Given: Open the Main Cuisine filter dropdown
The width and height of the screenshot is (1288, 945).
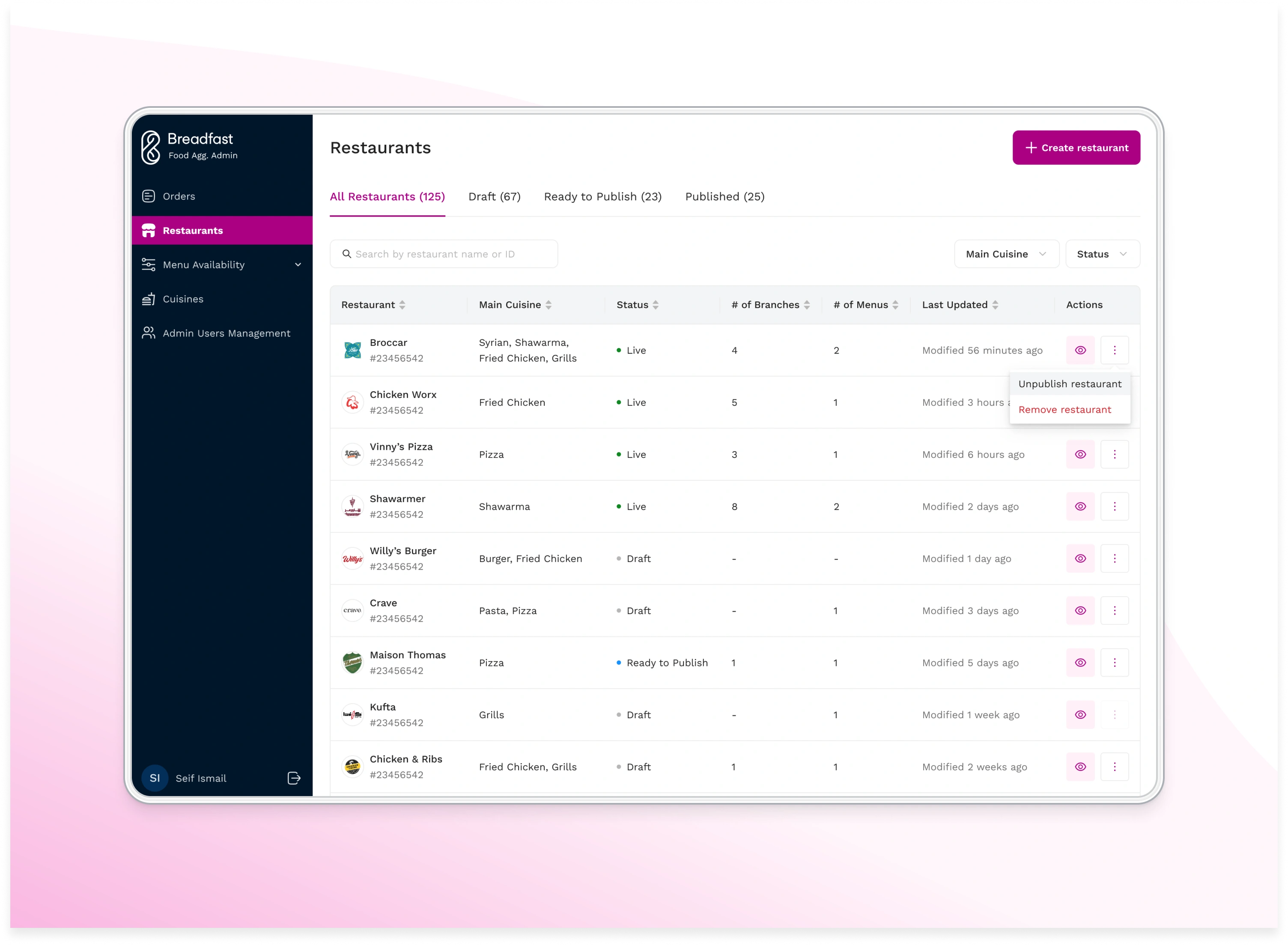Looking at the screenshot, I should tap(1007, 254).
